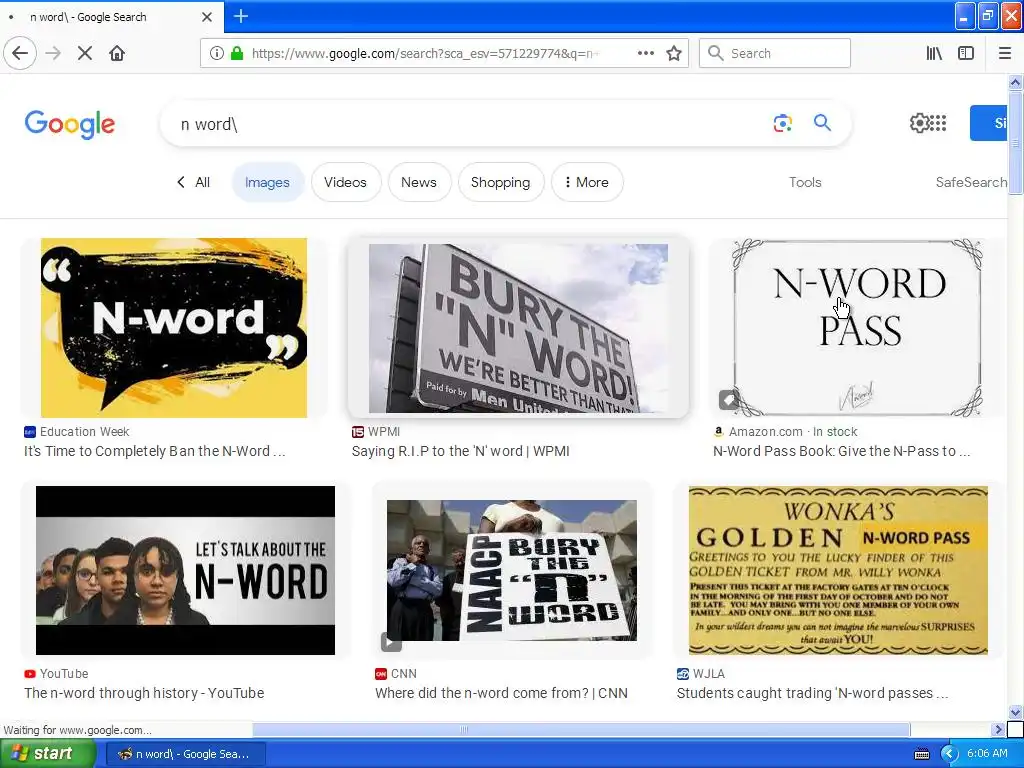Select the Google Search taskbar window button
The height and width of the screenshot is (768, 1024).
pos(186,754)
